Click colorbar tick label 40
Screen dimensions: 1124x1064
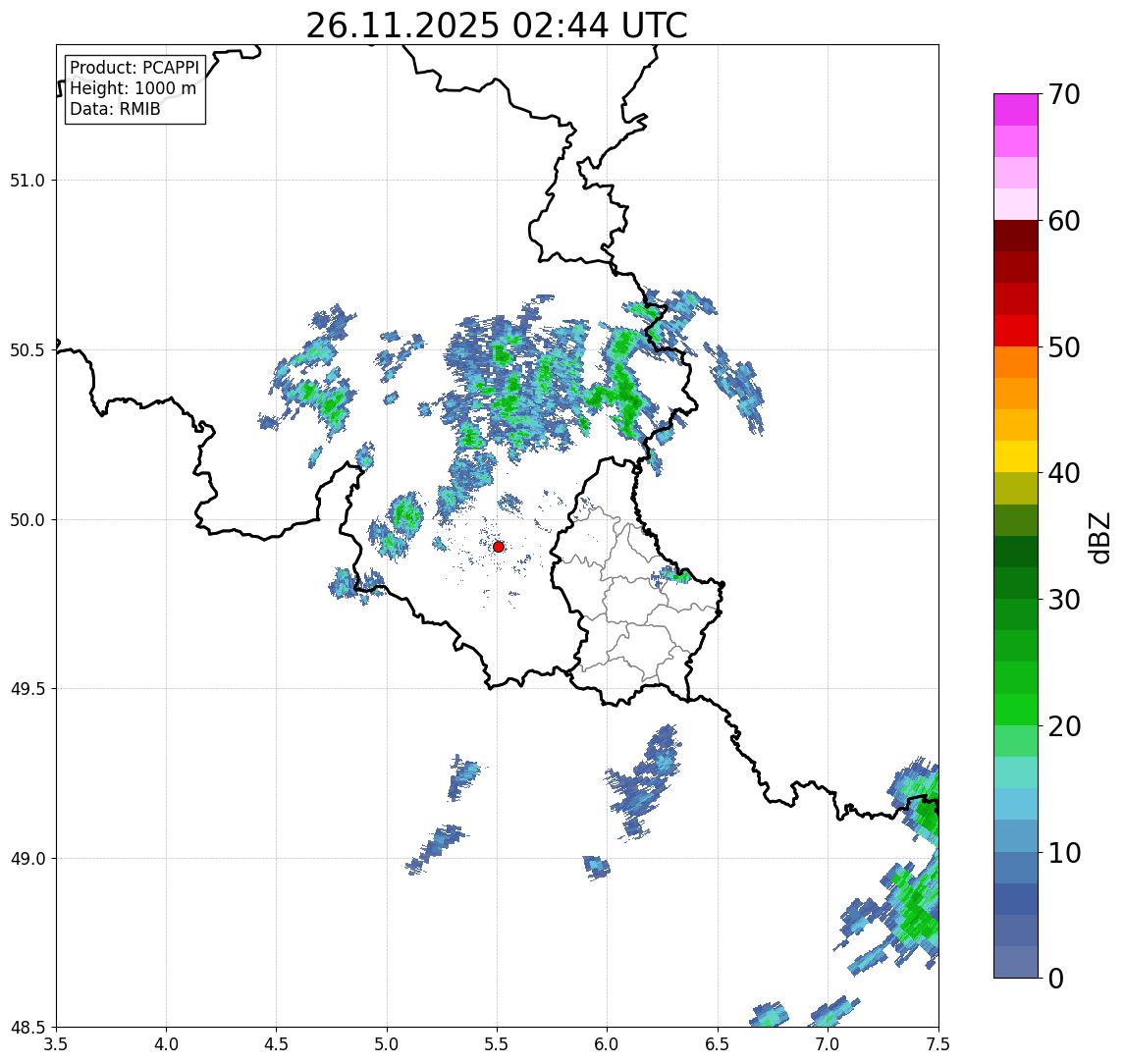pos(1064,473)
